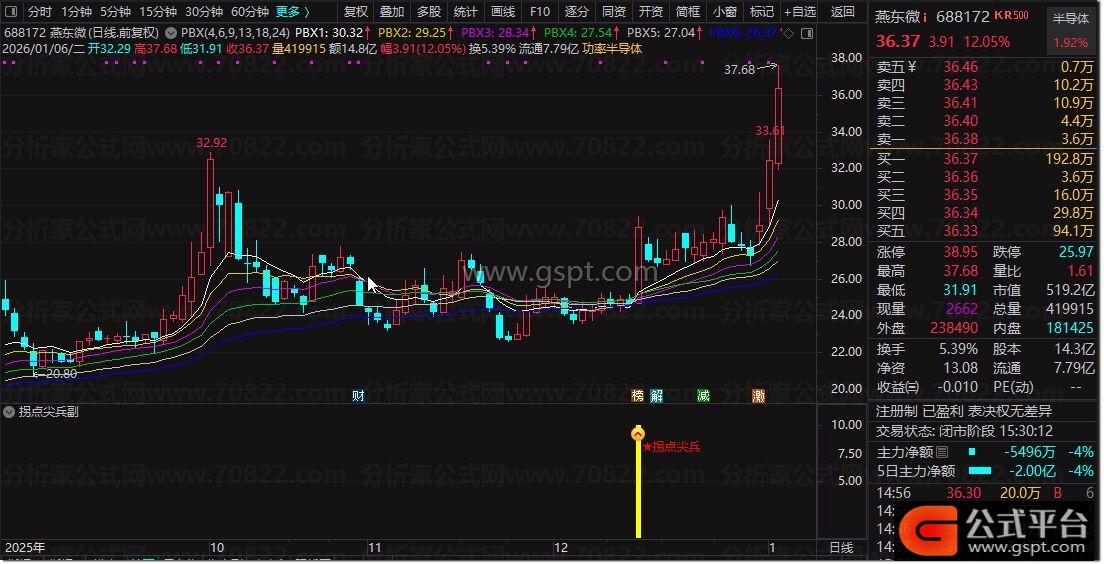
Task: Click the 财 event marker icon
Action: click(x=358, y=396)
